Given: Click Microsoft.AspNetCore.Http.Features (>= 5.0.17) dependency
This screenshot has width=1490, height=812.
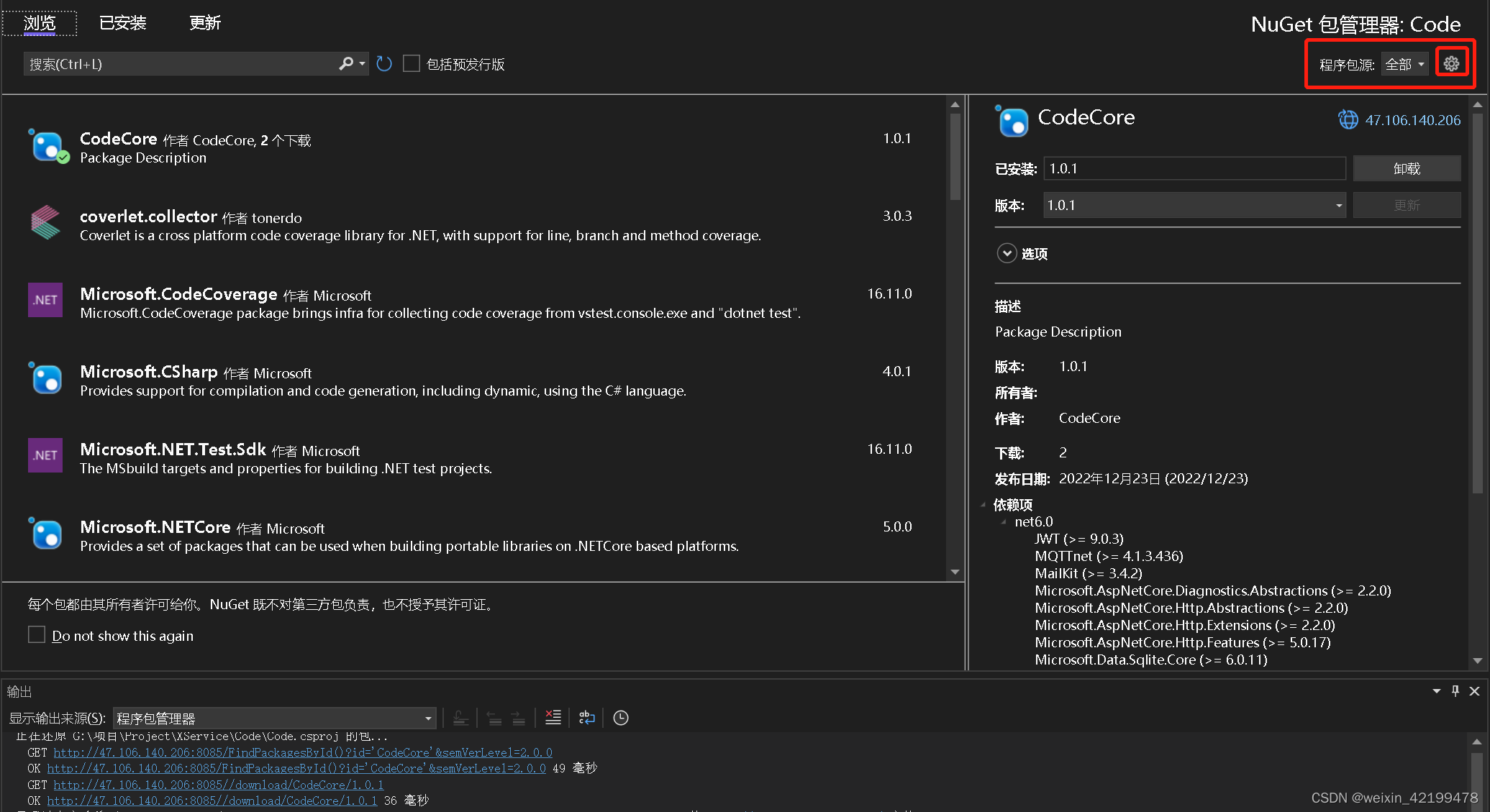Looking at the screenshot, I should pyautogui.click(x=1183, y=642).
